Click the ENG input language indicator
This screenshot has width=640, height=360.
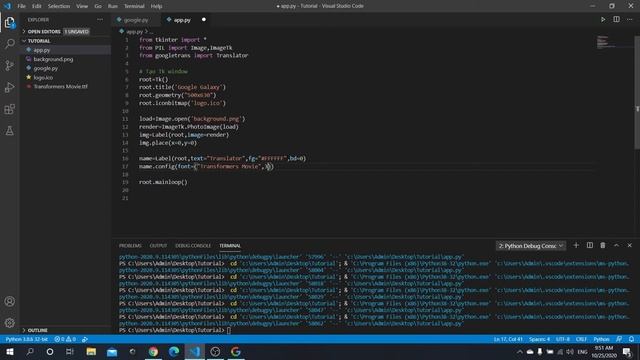[x=582, y=351]
